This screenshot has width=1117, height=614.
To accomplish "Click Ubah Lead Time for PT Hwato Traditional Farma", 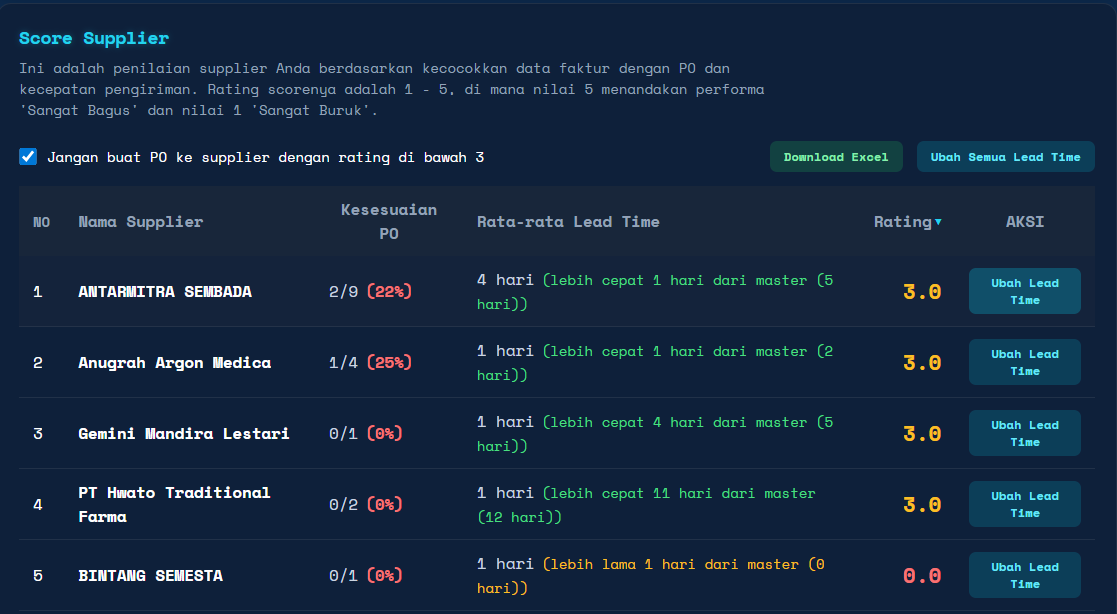I will click(1024, 504).
